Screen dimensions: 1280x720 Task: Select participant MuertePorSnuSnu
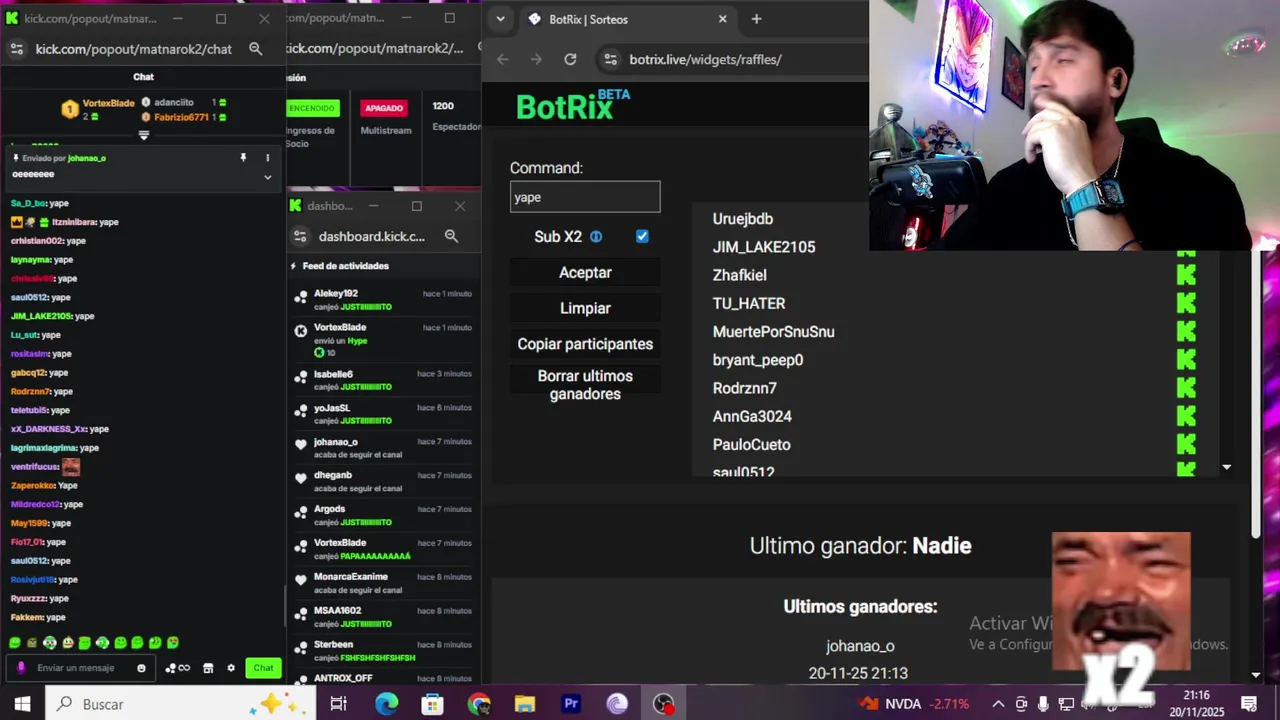click(x=773, y=332)
